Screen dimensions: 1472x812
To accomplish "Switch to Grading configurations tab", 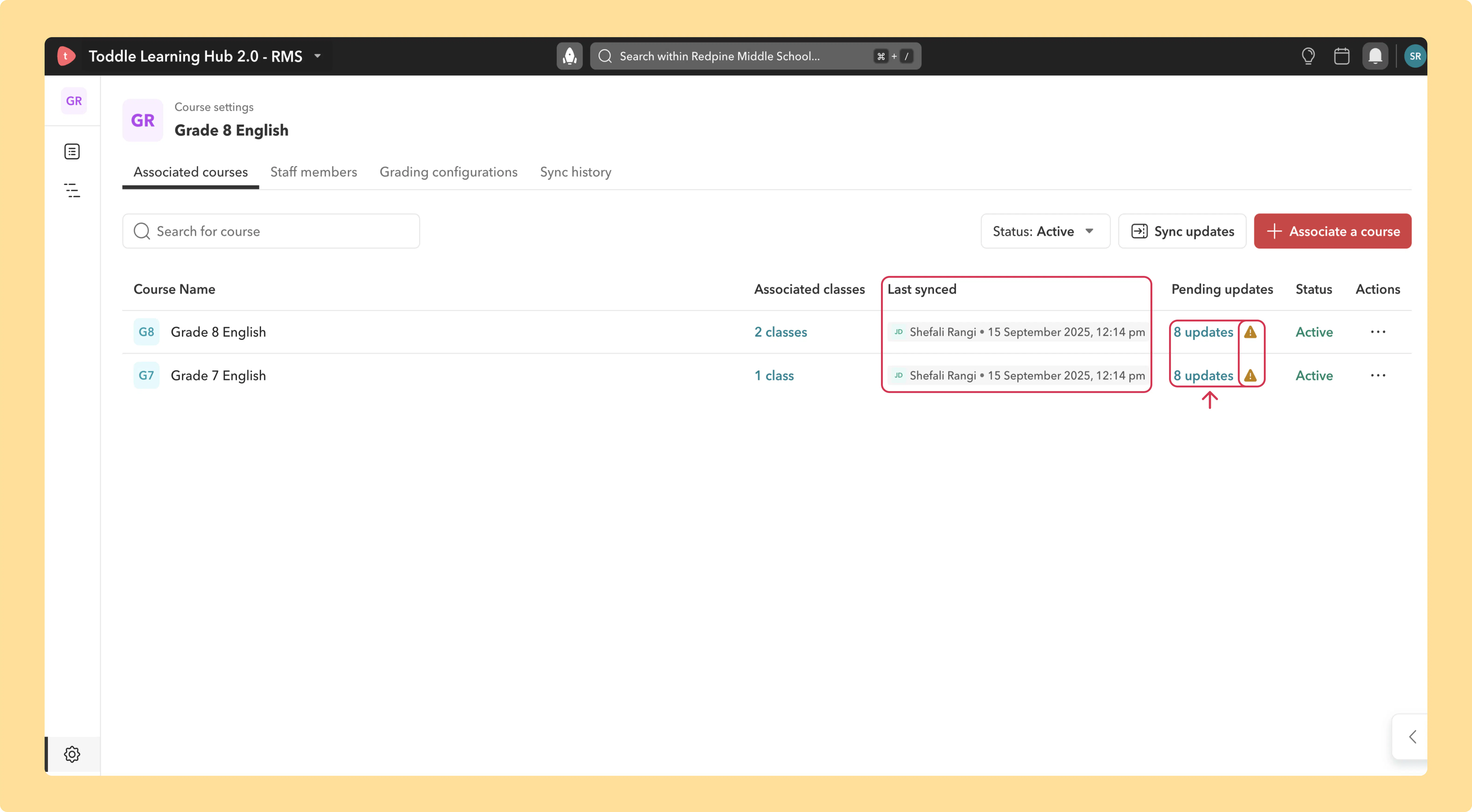I will 449,172.
